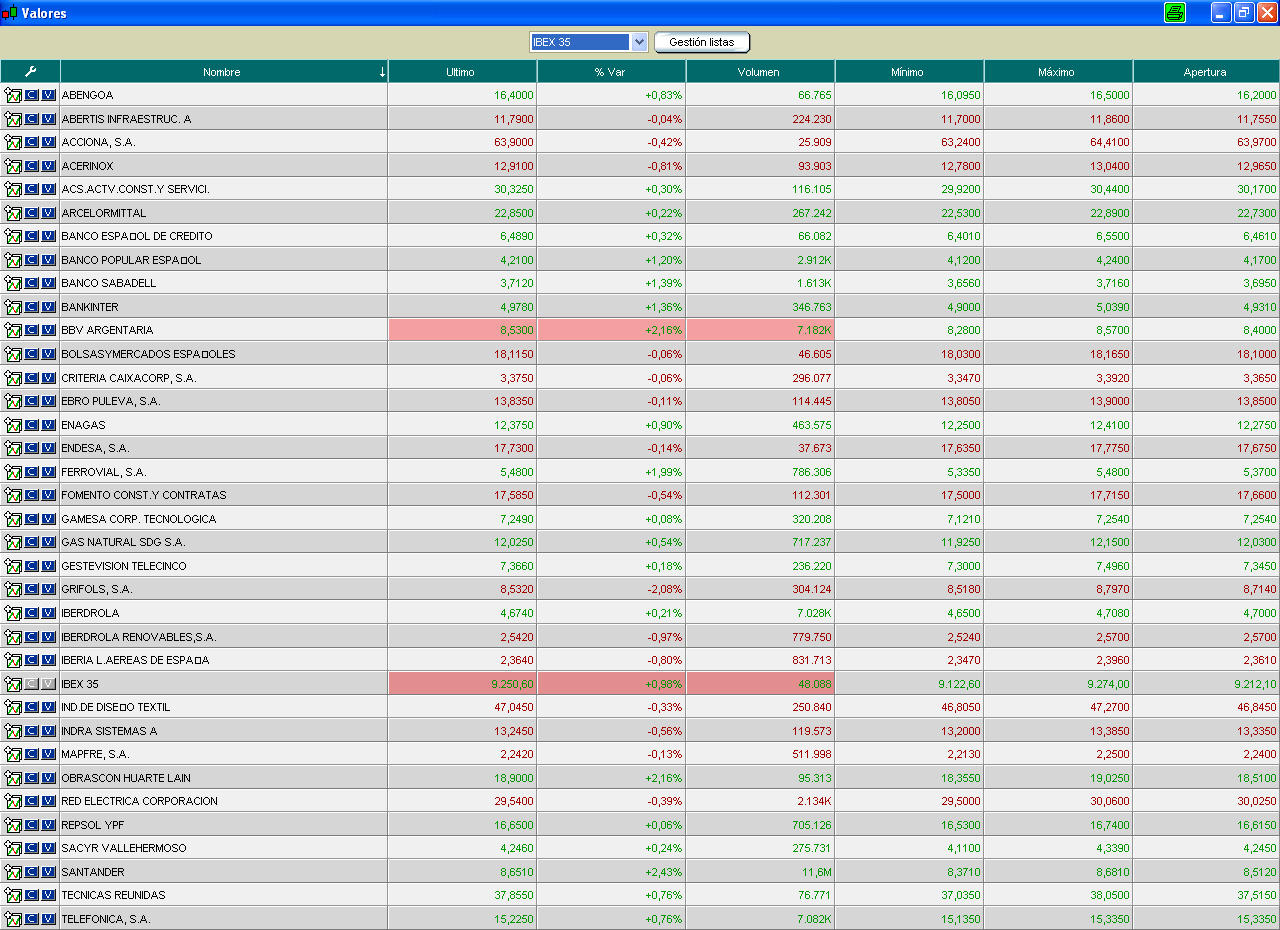Click the Ultimo column header
The height and width of the screenshot is (930, 1280).
[461, 72]
